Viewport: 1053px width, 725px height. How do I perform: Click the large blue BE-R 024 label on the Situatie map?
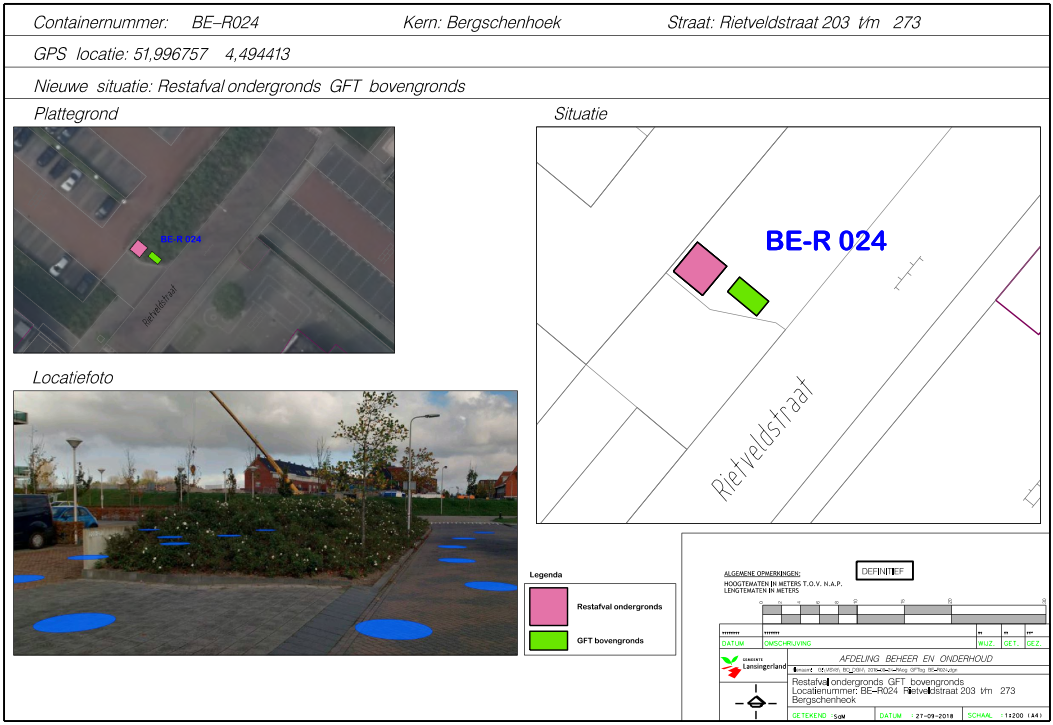(x=825, y=241)
